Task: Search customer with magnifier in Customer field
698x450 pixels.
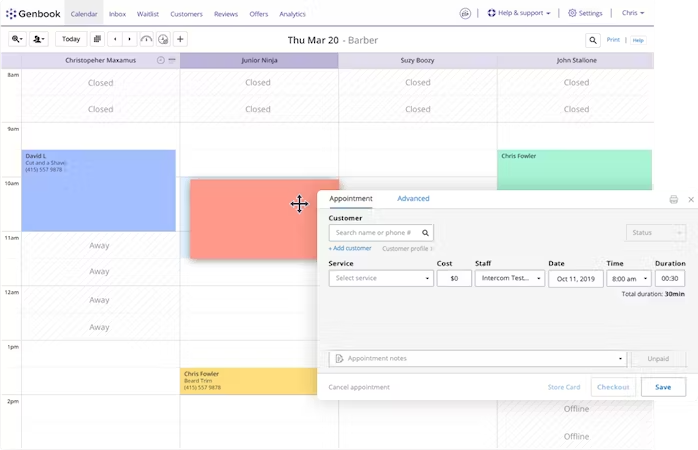Action: (425, 233)
